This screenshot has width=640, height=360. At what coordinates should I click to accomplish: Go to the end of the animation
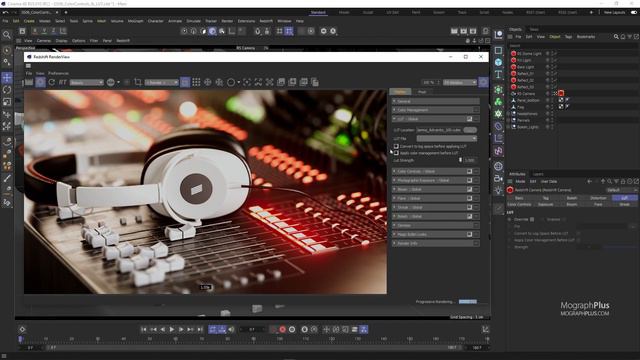pos(200,329)
